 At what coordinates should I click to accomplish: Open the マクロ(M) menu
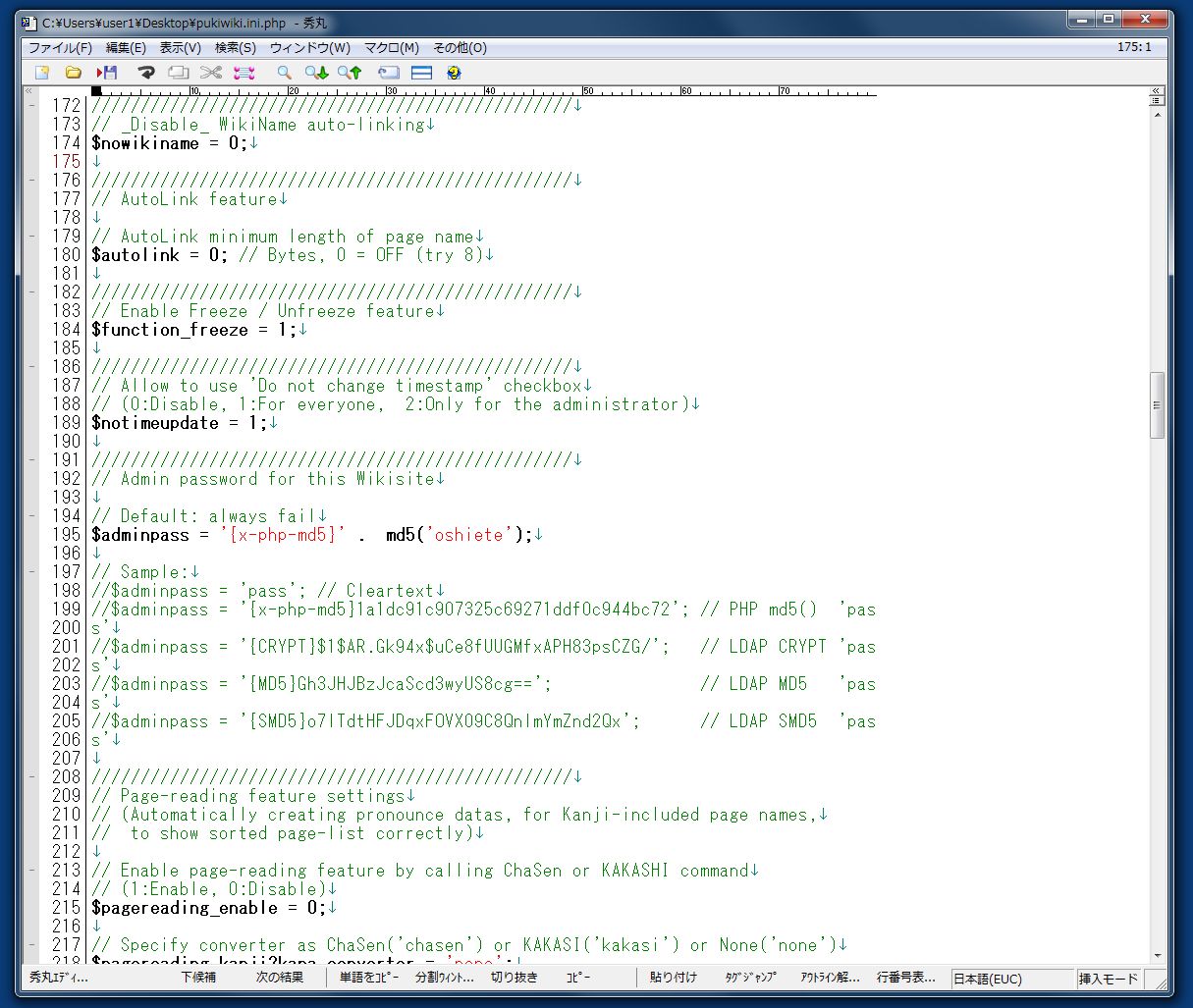point(392,47)
